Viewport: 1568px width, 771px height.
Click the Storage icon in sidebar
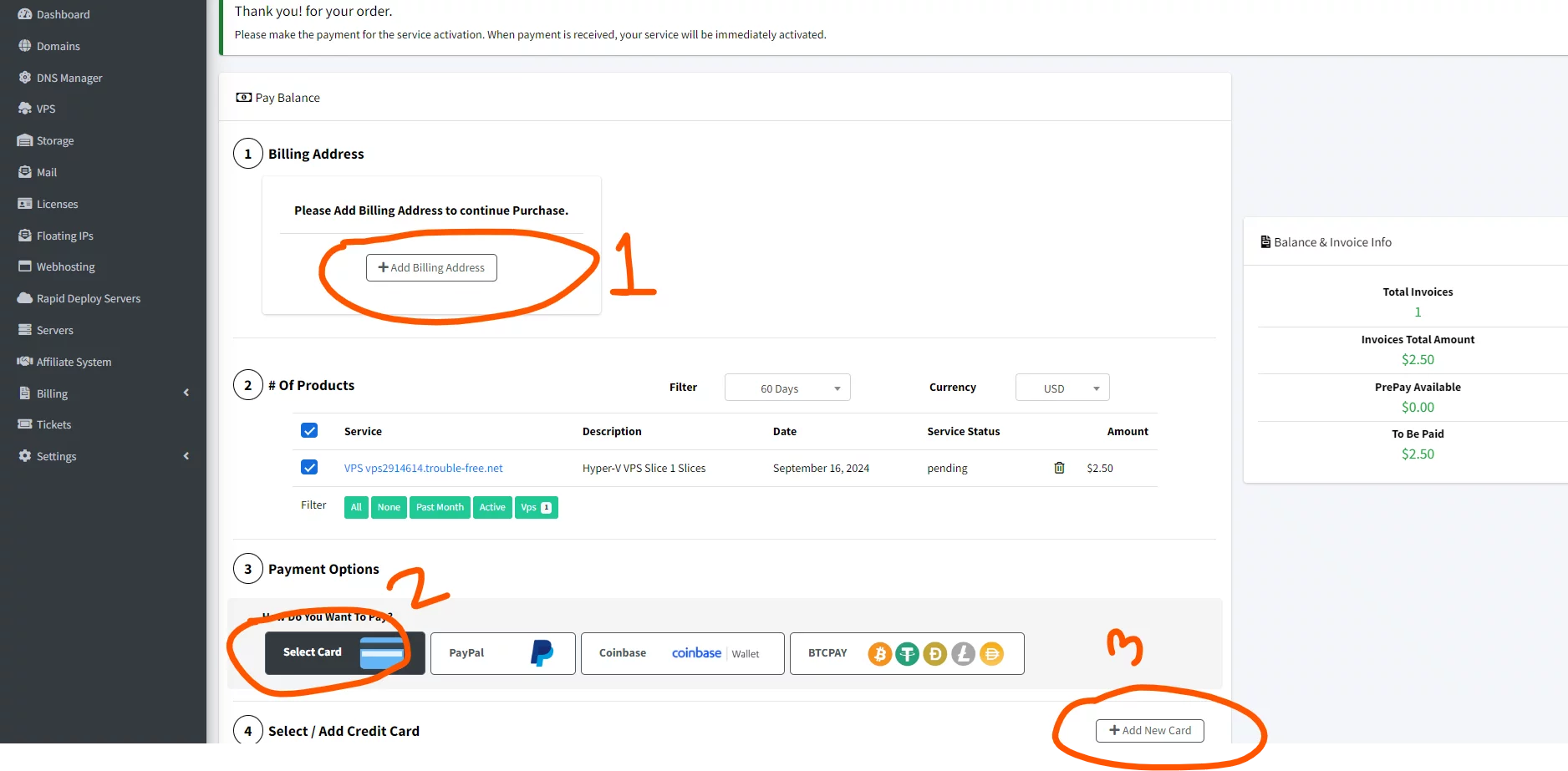pos(25,140)
